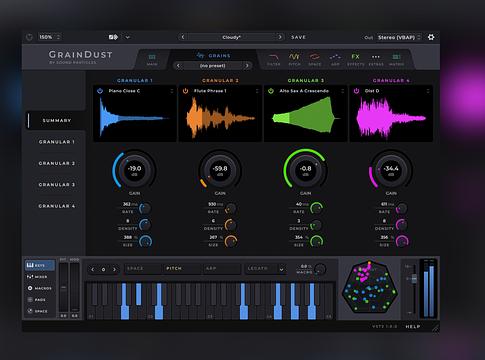Open the Stereo (VBAP) output dropdown

click(x=399, y=37)
